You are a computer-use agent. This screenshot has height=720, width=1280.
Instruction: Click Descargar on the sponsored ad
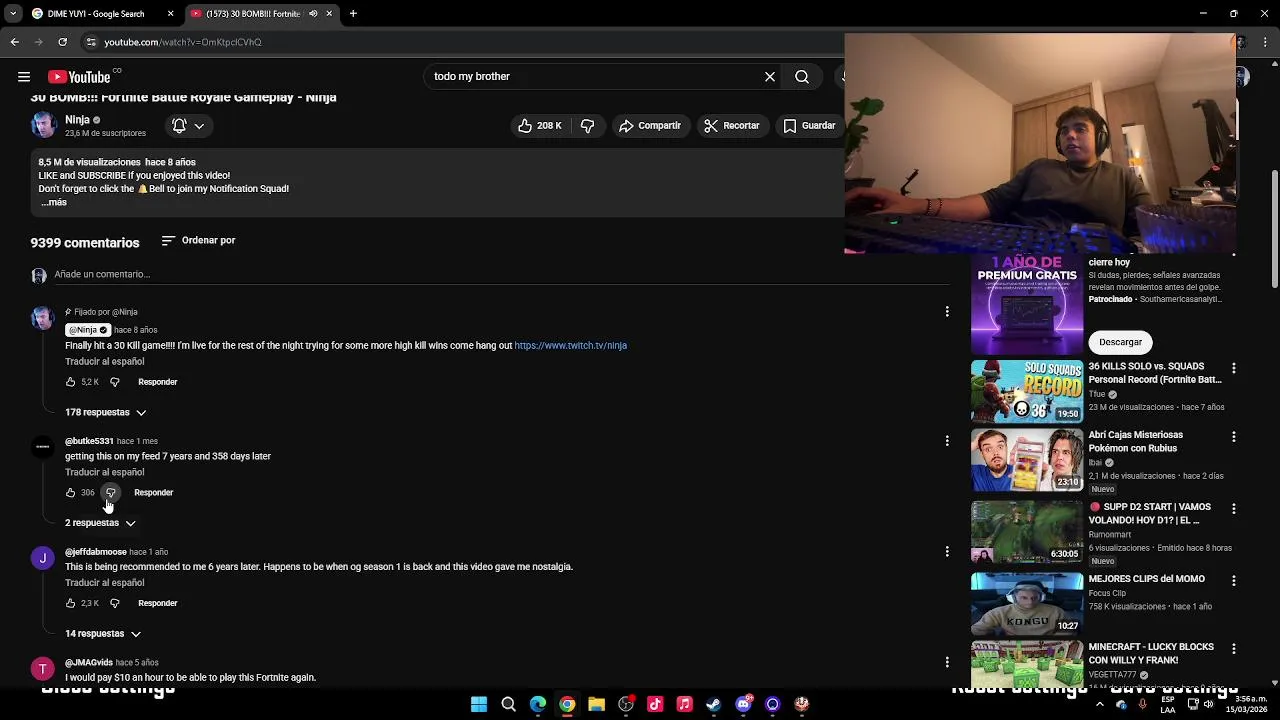(x=1120, y=342)
